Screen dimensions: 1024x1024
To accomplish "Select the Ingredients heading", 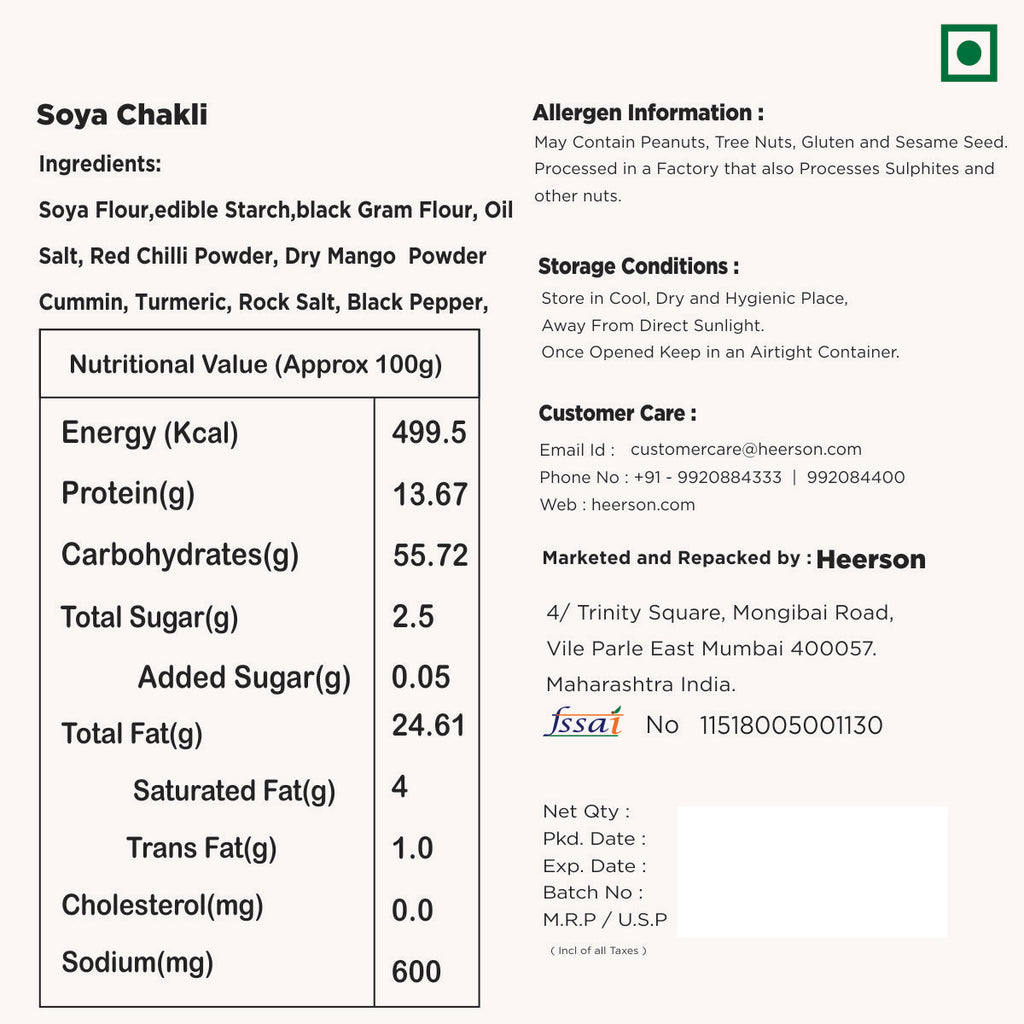I will click(100, 164).
